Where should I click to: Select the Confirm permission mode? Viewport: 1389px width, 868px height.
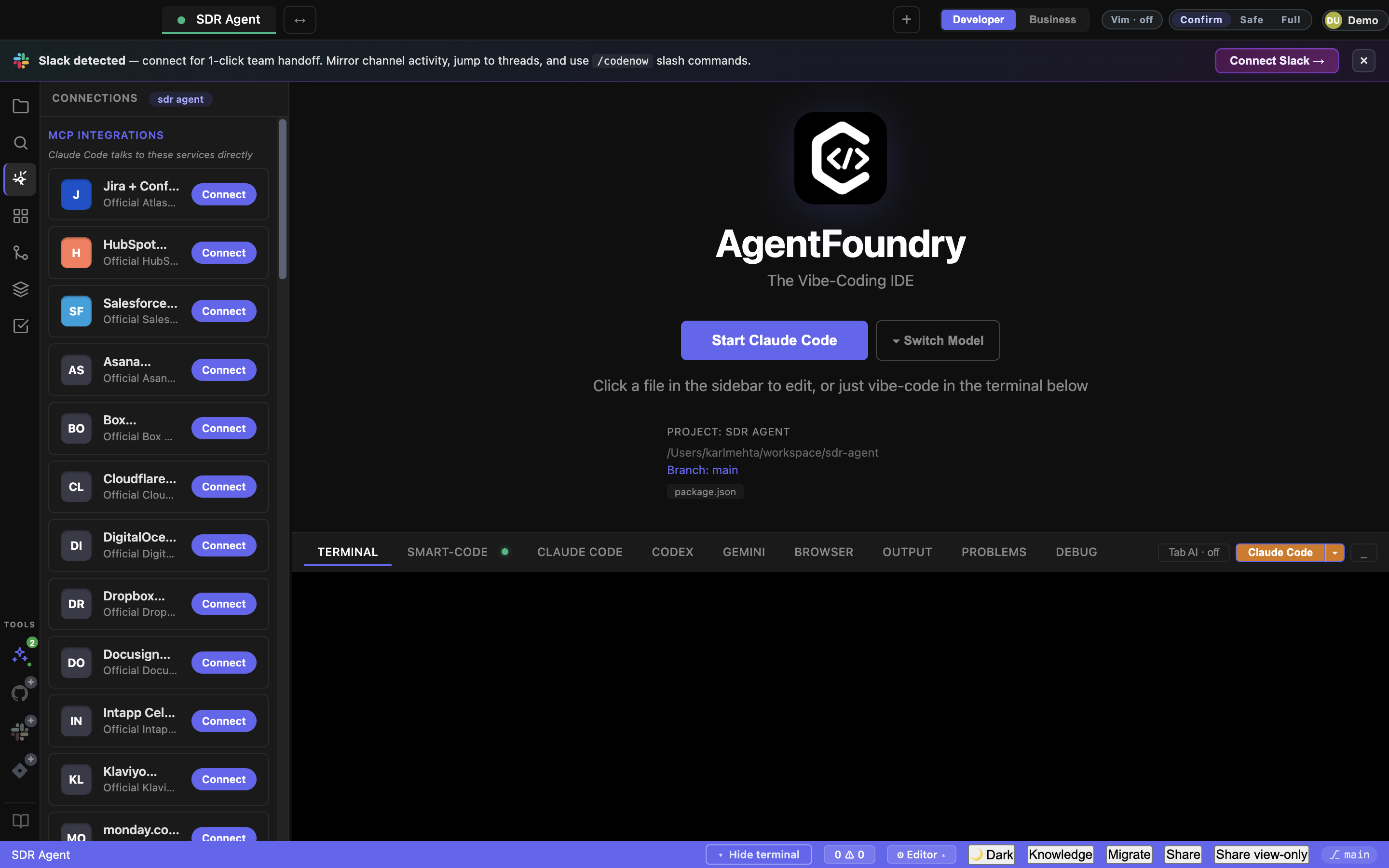click(1201, 19)
